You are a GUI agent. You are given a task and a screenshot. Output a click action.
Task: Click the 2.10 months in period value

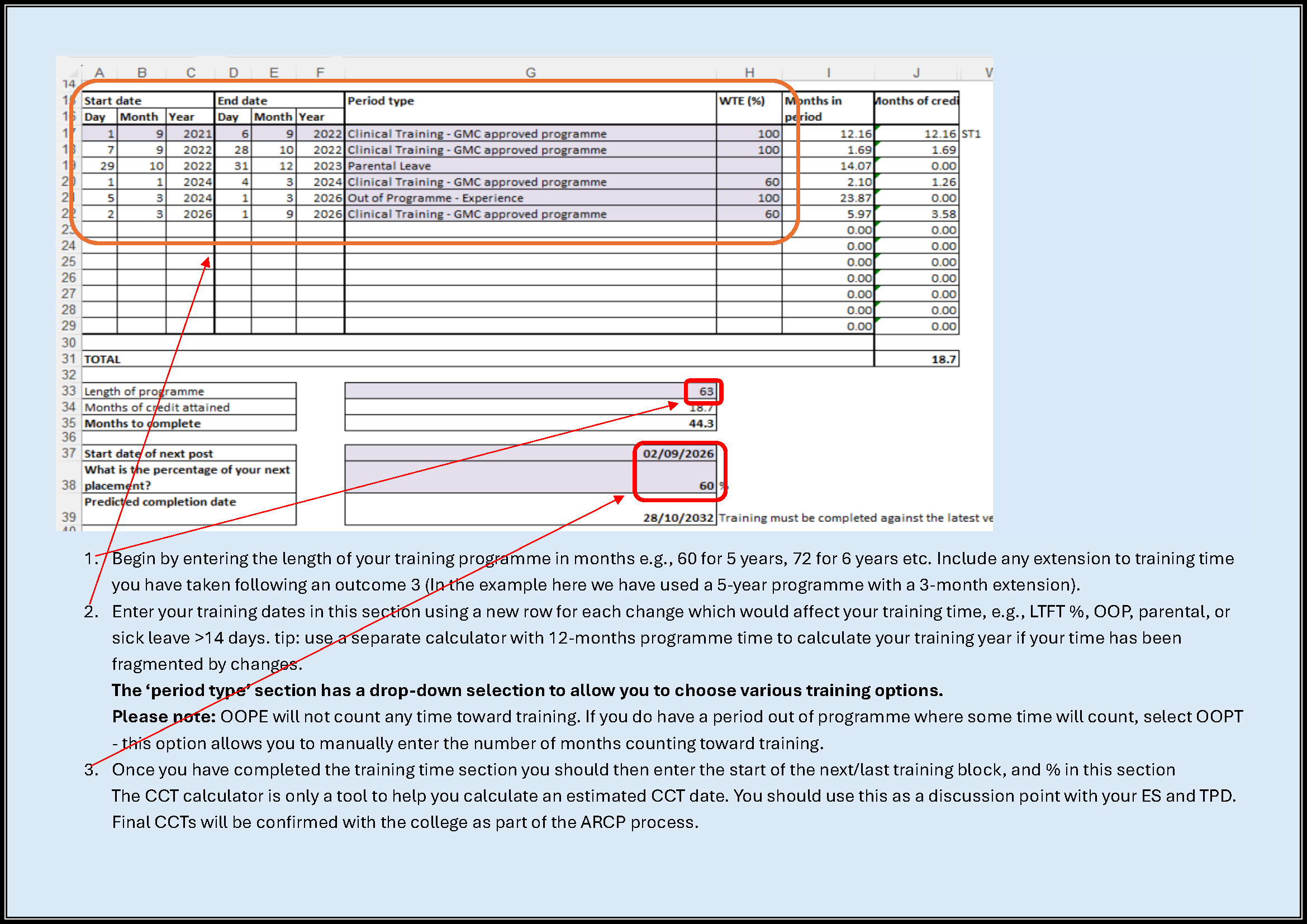point(828,182)
